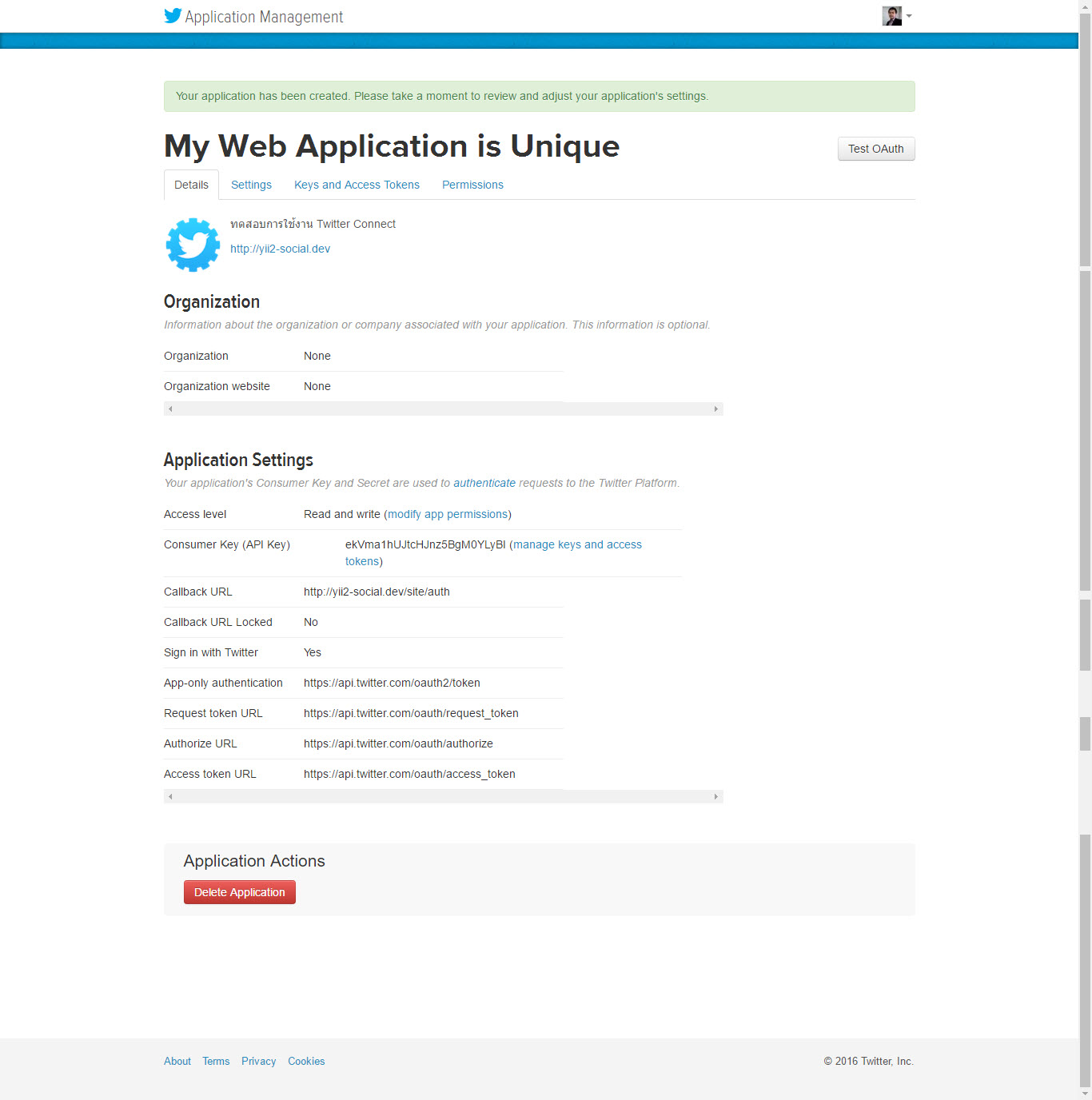This screenshot has height=1100, width=1092.
Task: Click the oauth/access_token URL value
Action: point(409,774)
